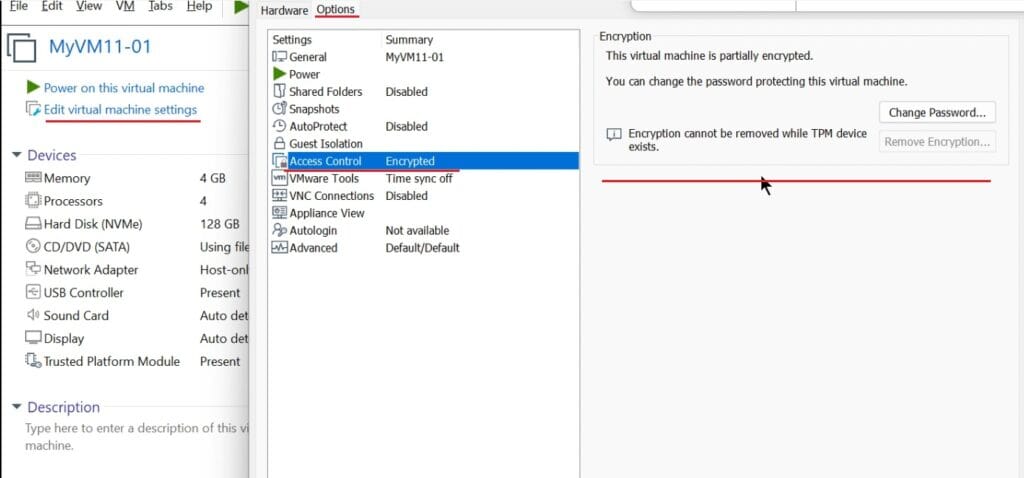1024x478 pixels.
Task: Click the green play toolbar button
Action: (x=241, y=6)
